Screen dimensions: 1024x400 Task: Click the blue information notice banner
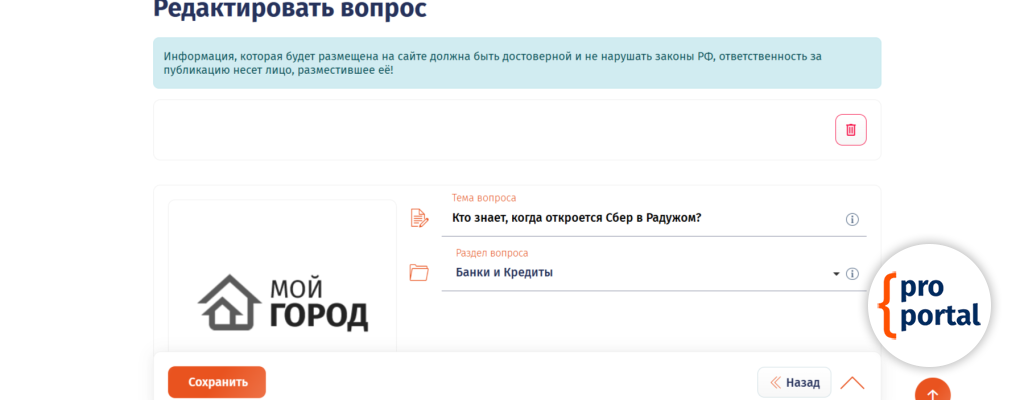(516, 63)
